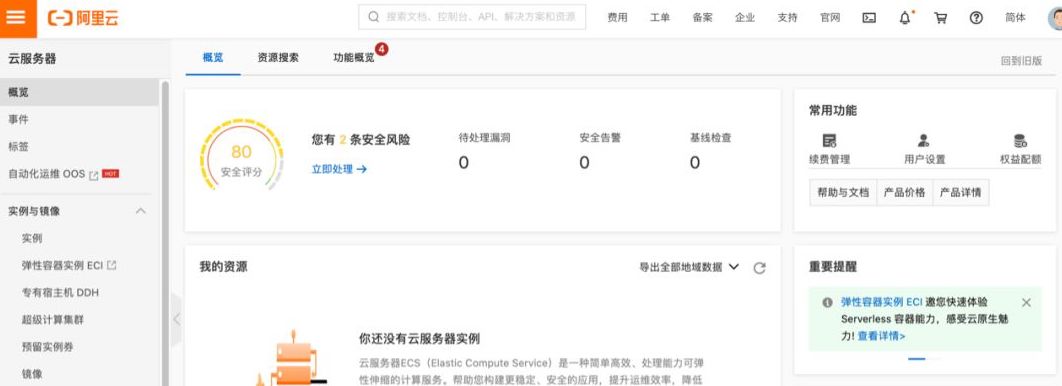Open the Cloud Shell terminal icon
Screen dimensions: 1062x386
click(x=869, y=18)
